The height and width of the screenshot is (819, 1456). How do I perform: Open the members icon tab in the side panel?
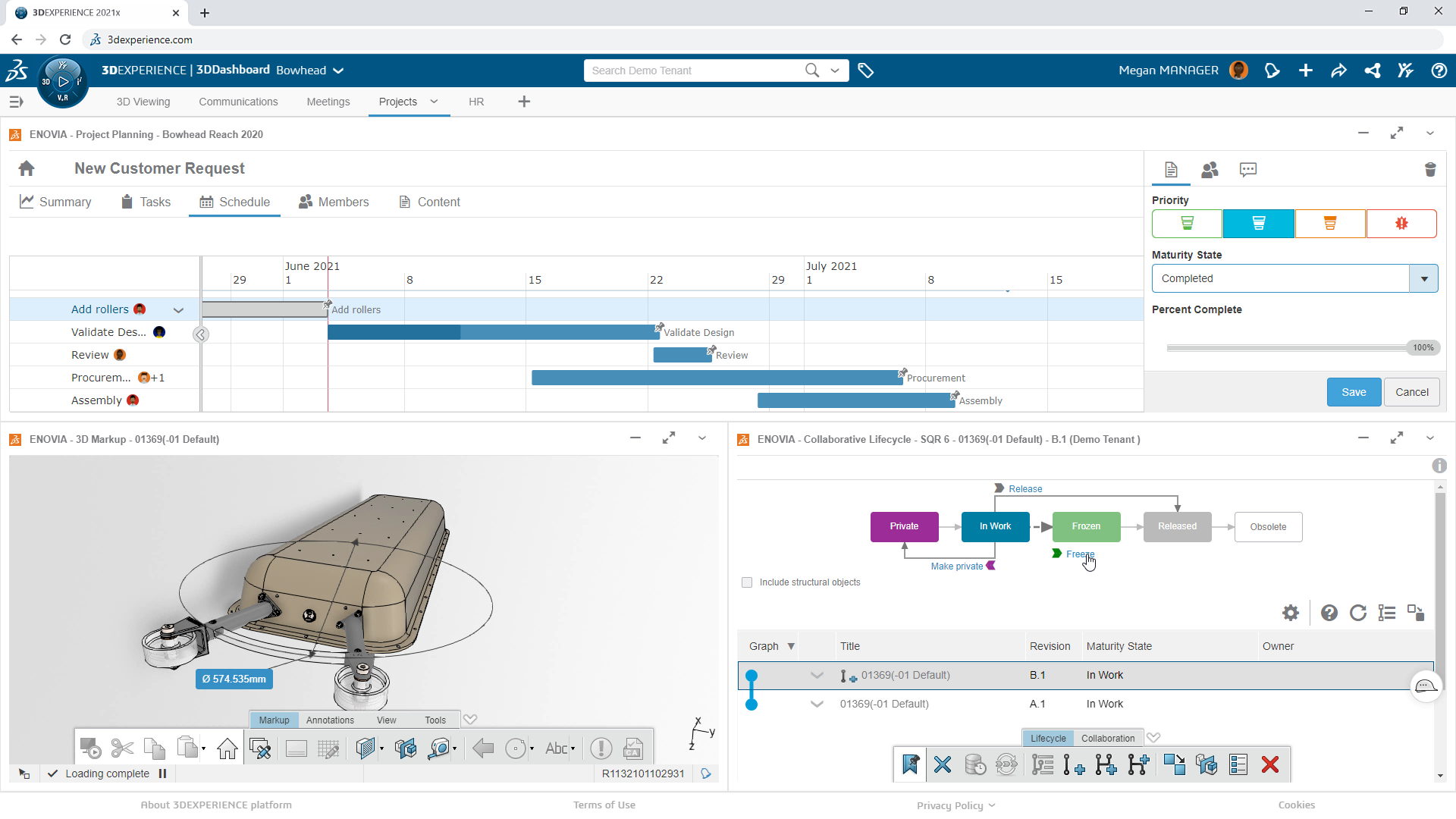tap(1210, 170)
